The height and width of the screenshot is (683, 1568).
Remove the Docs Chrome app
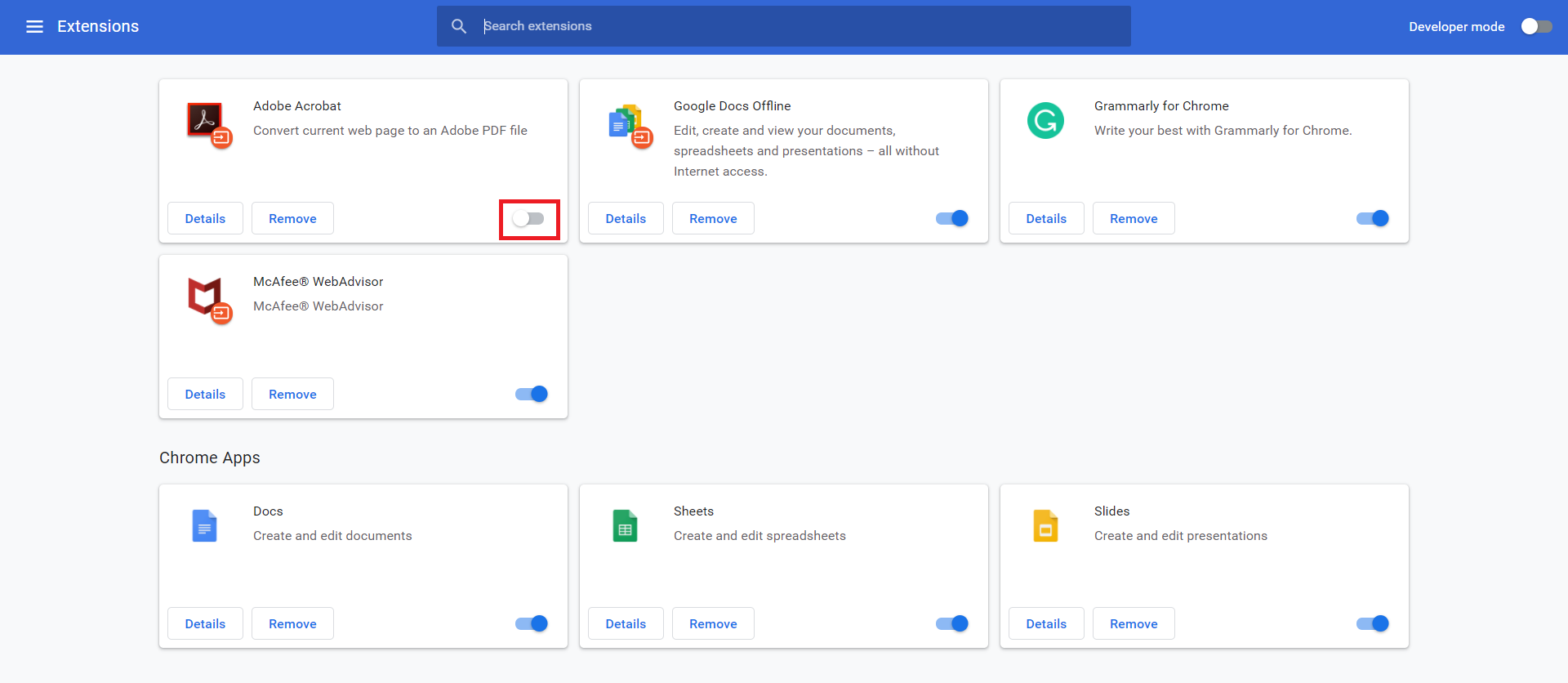[292, 623]
